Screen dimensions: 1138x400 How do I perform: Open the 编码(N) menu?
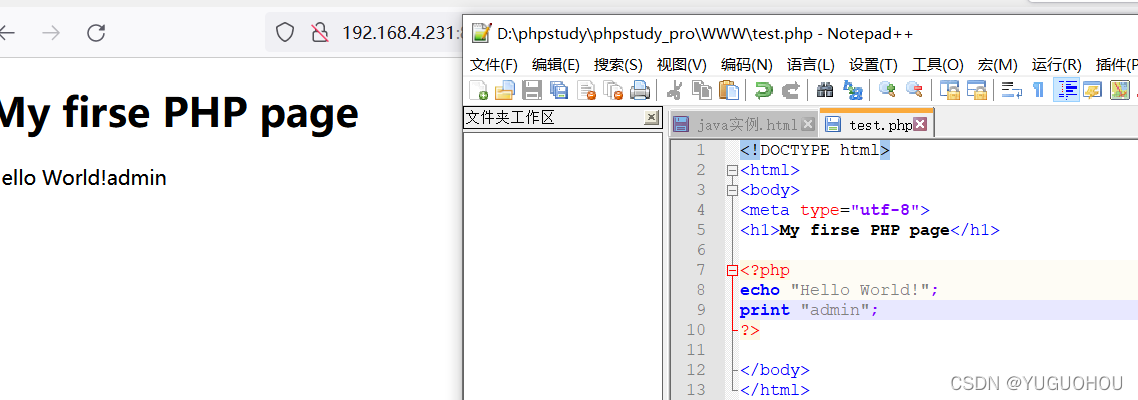[747, 65]
